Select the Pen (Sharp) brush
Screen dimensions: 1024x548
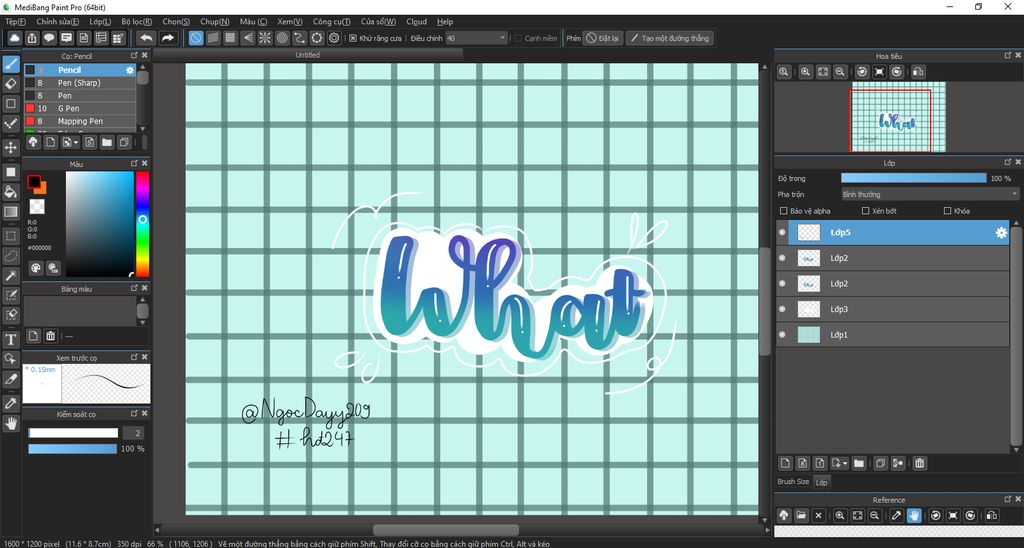point(80,83)
